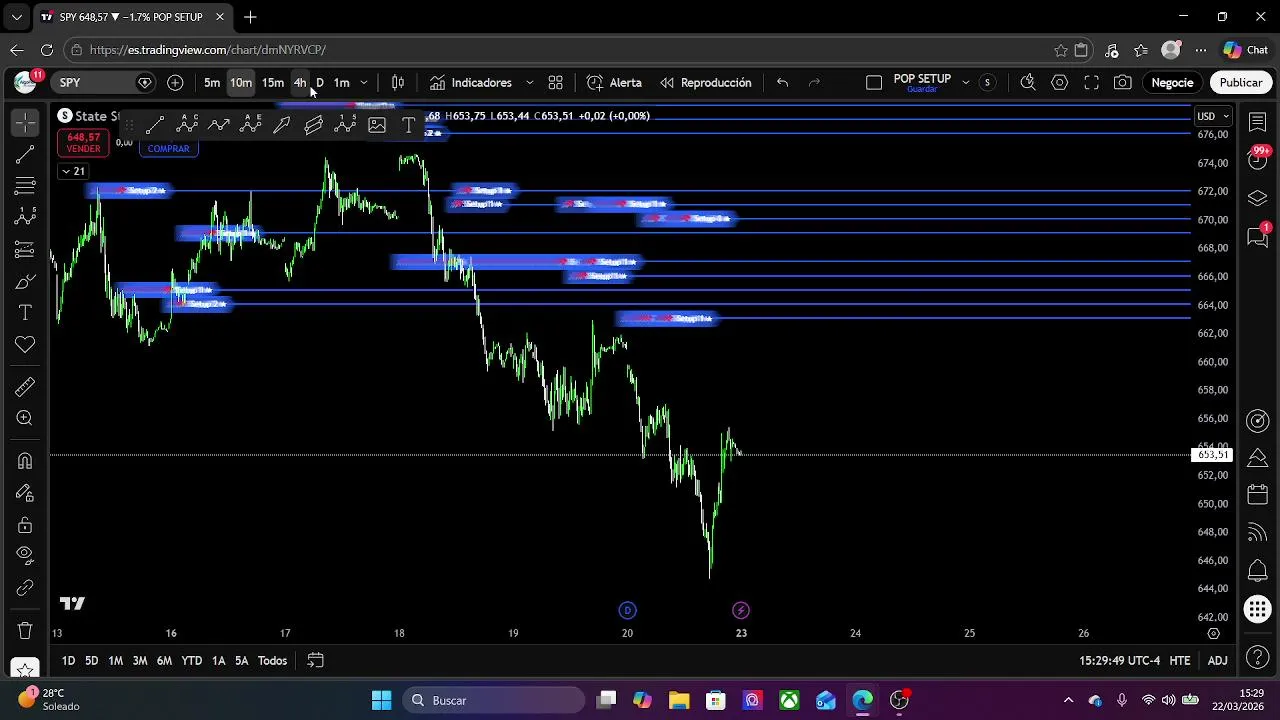Click the line tool in floating favorites bar
The image size is (1280, 720).
coord(155,125)
